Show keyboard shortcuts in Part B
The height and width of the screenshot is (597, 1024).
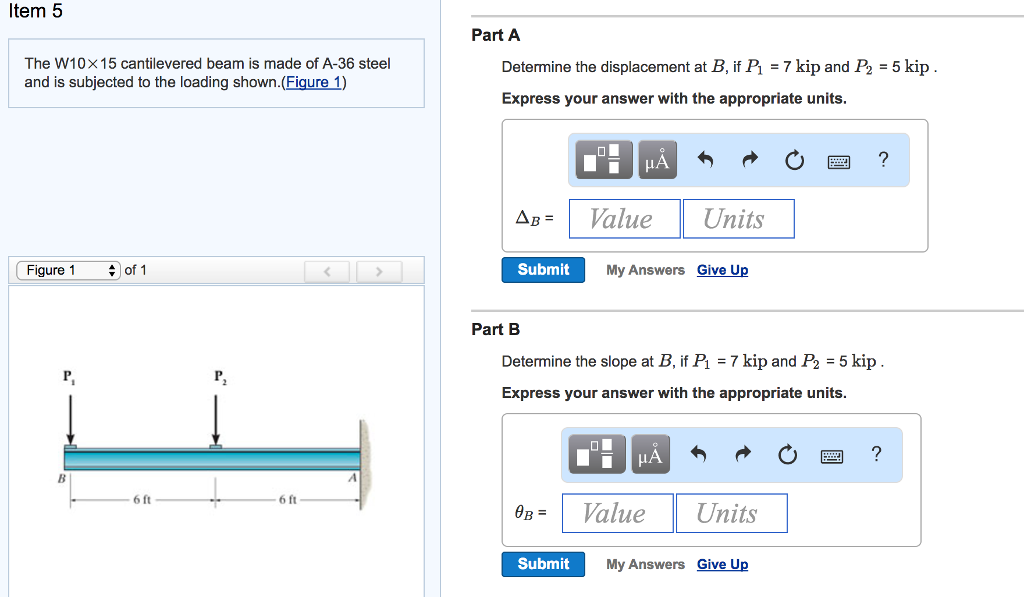[831, 456]
